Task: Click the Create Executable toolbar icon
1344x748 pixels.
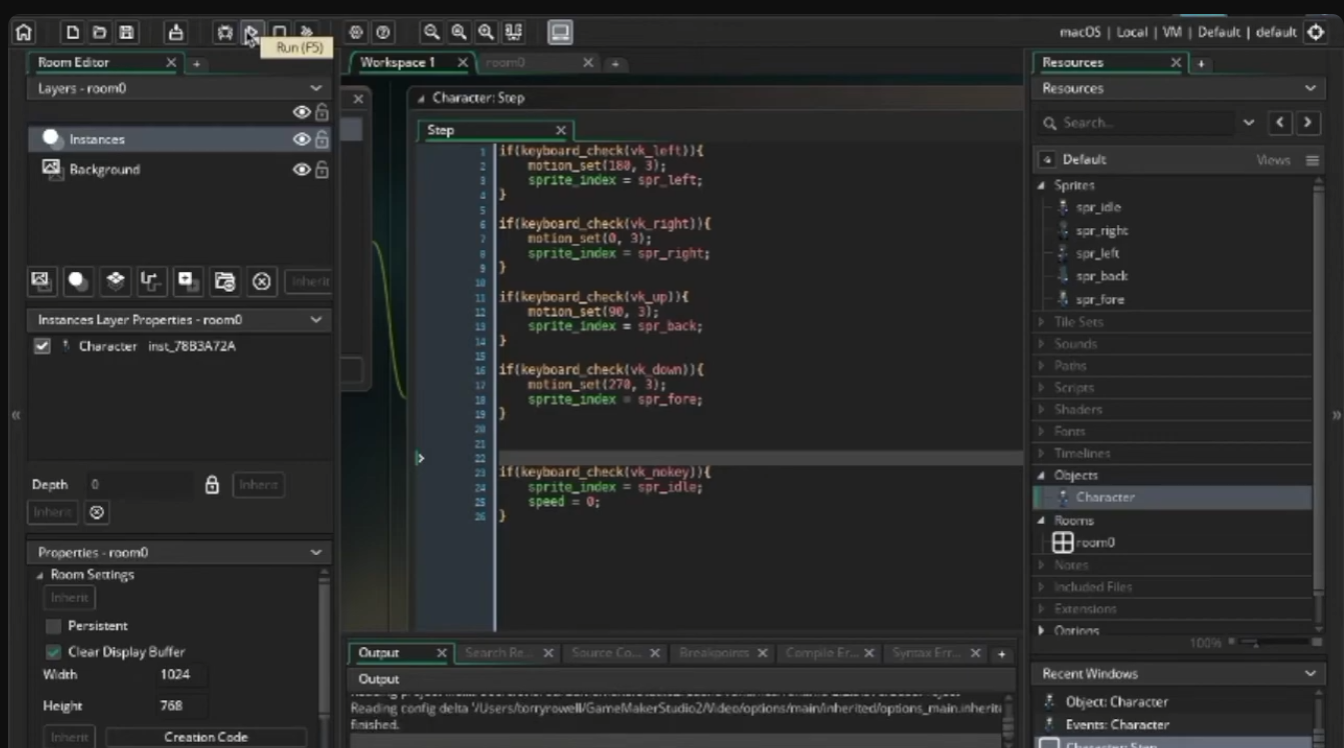Action: (175, 32)
